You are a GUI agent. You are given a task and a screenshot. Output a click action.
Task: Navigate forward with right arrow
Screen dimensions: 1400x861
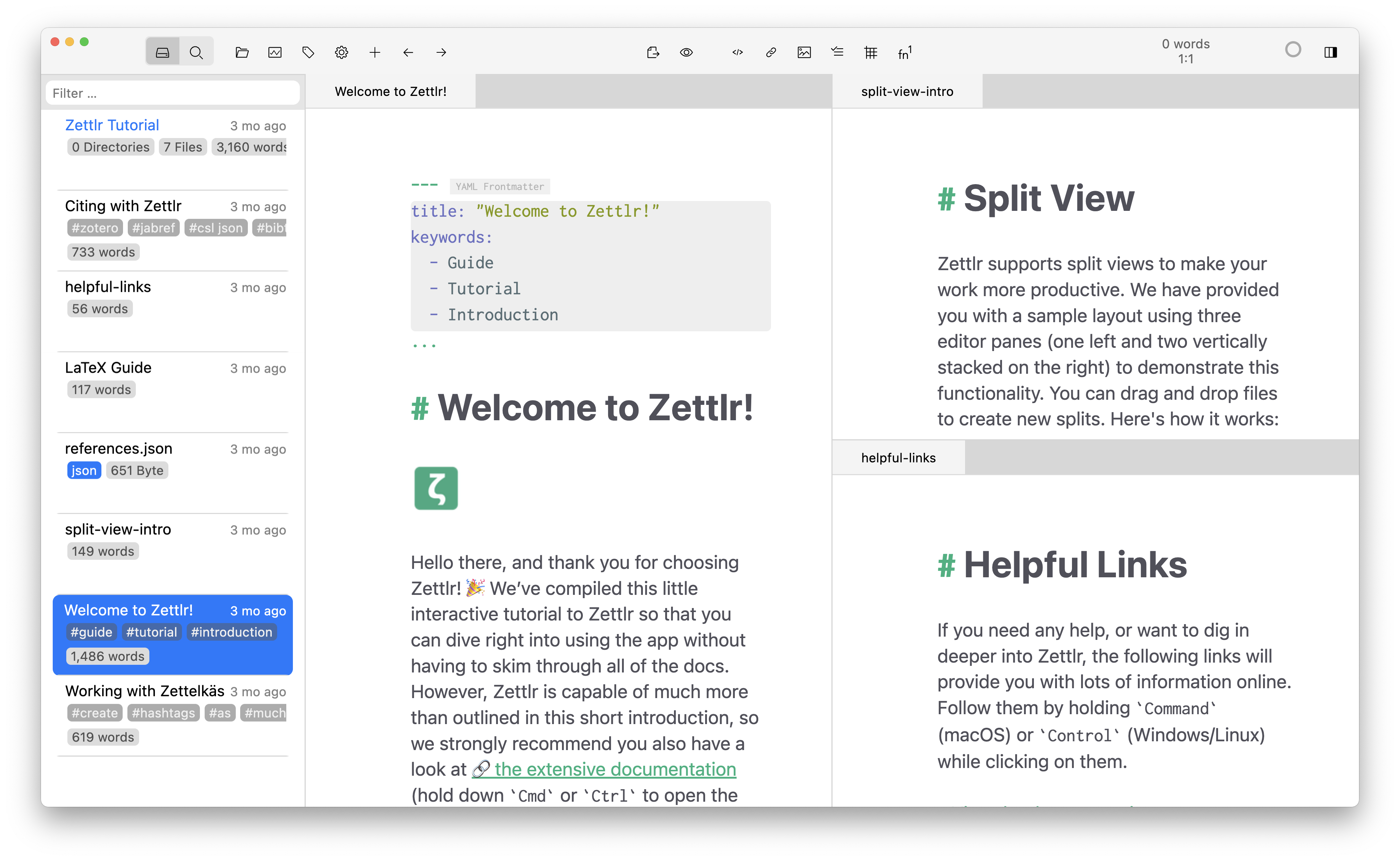[x=441, y=52]
